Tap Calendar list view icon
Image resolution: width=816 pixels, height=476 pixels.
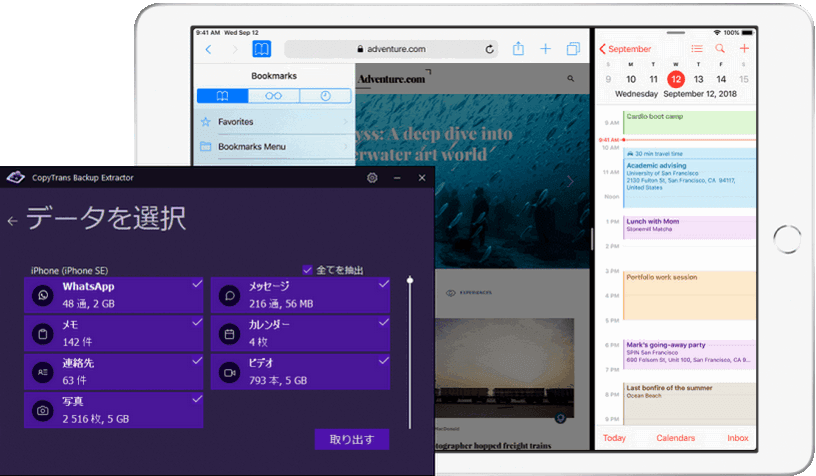coord(697,48)
